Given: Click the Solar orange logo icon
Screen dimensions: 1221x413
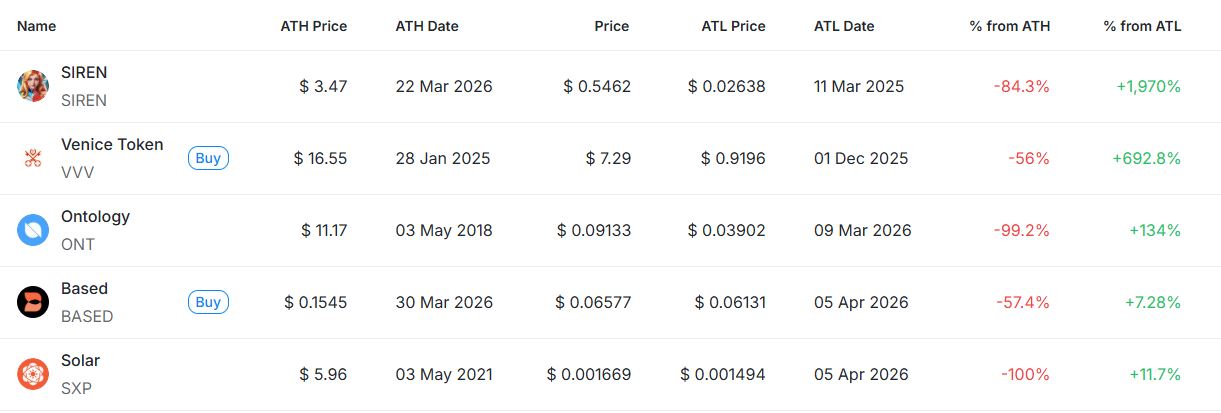Looking at the screenshot, I should [33, 374].
